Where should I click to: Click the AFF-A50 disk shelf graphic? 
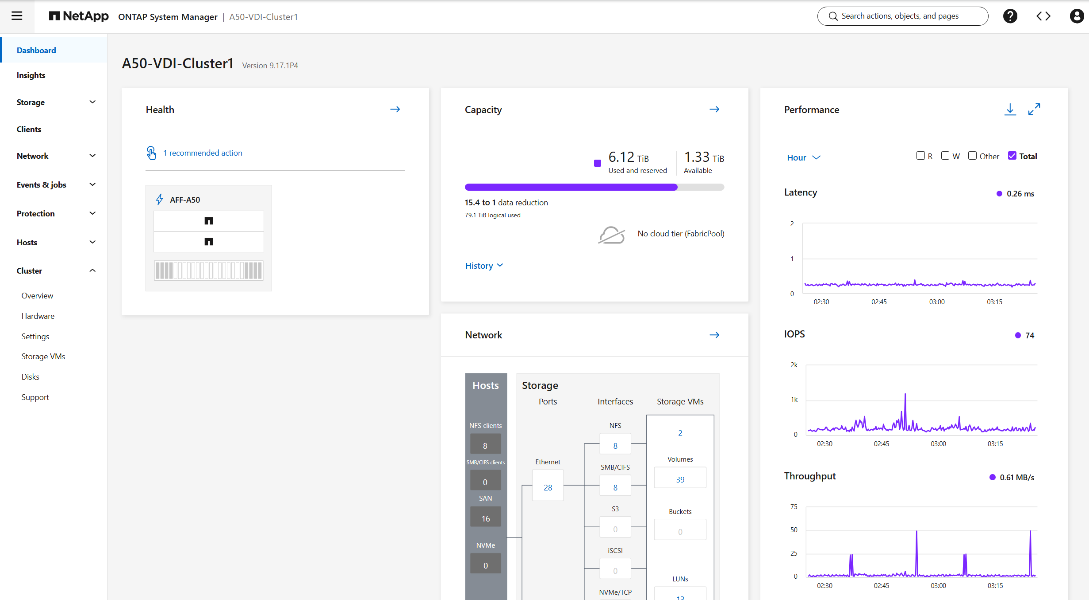pyautogui.click(x=208, y=270)
